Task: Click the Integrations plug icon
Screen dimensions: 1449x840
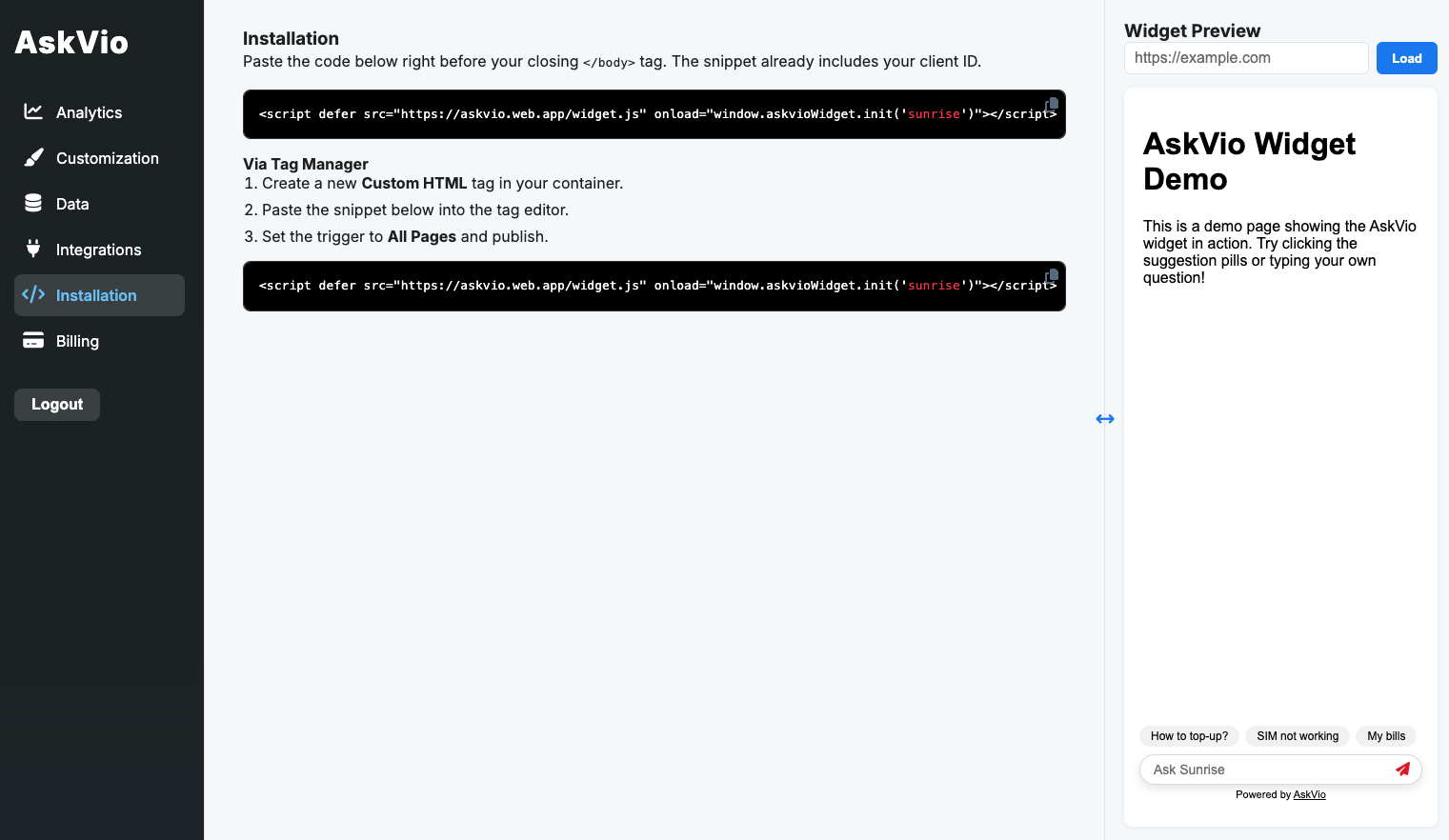Action: (33, 249)
